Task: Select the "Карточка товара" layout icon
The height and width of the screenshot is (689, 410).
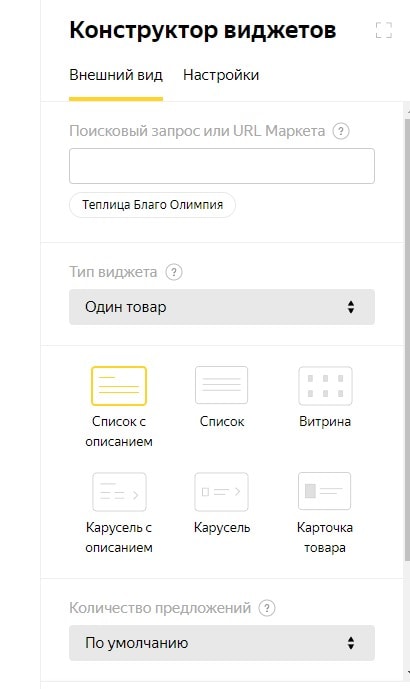Action: pos(325,491)
